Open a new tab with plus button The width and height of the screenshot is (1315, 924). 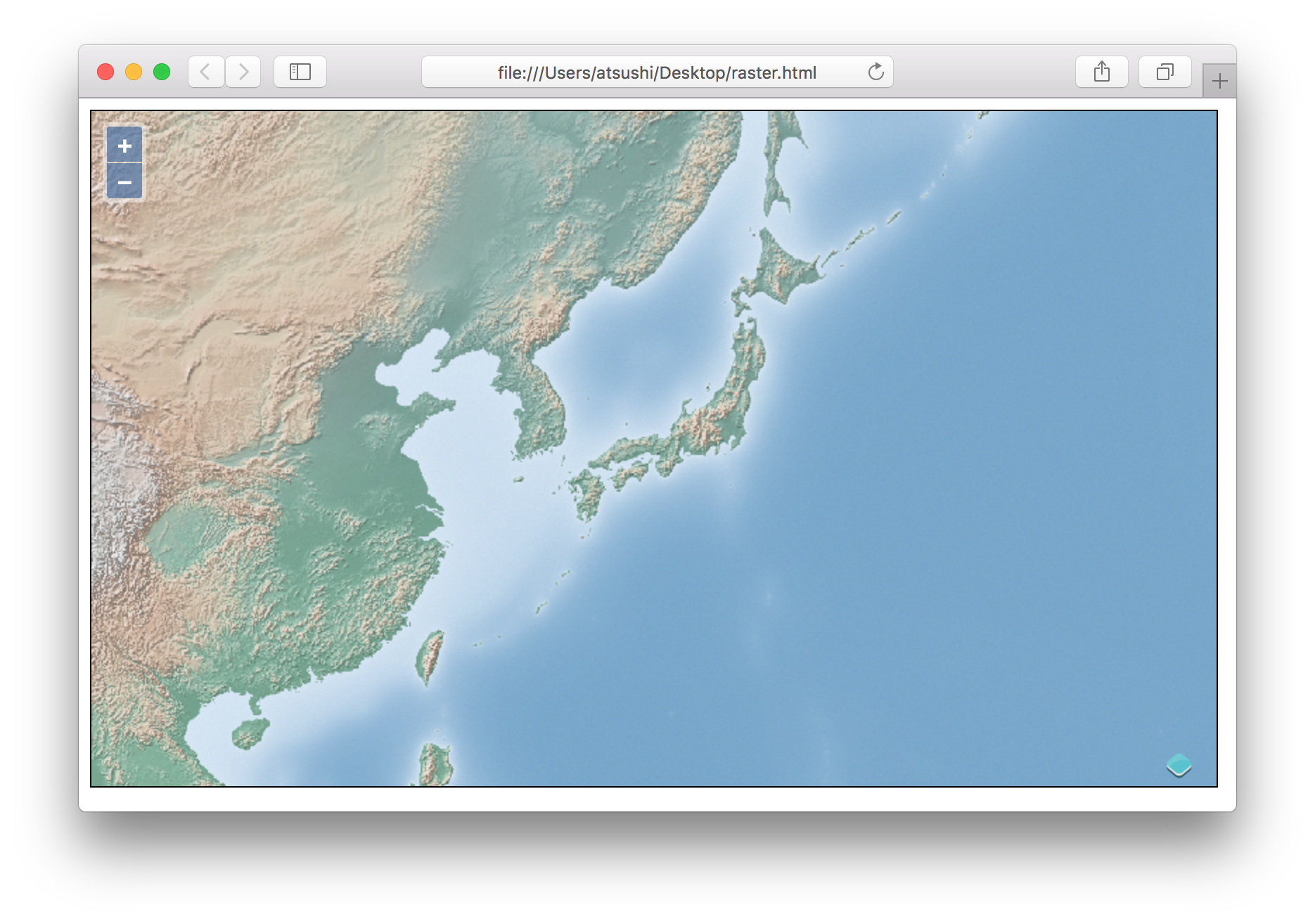point(1219,82)
